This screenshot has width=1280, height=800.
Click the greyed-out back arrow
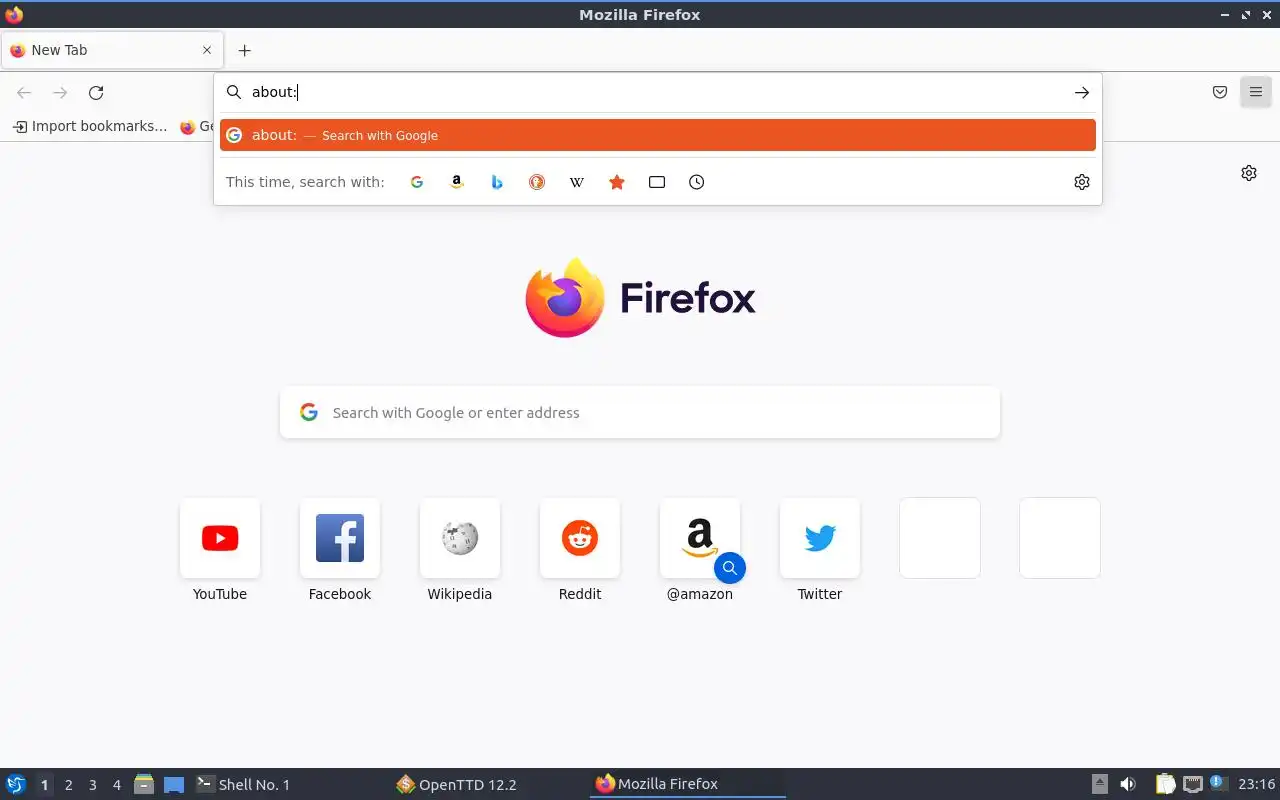[24, 93]
